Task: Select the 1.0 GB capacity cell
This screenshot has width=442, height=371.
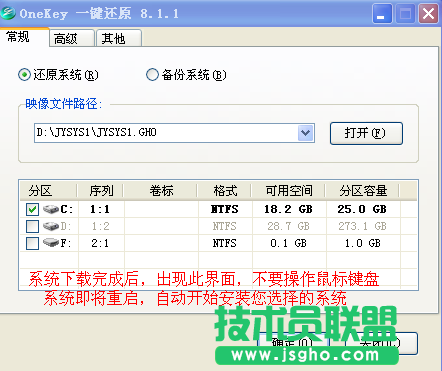Action: click(362, 243)
